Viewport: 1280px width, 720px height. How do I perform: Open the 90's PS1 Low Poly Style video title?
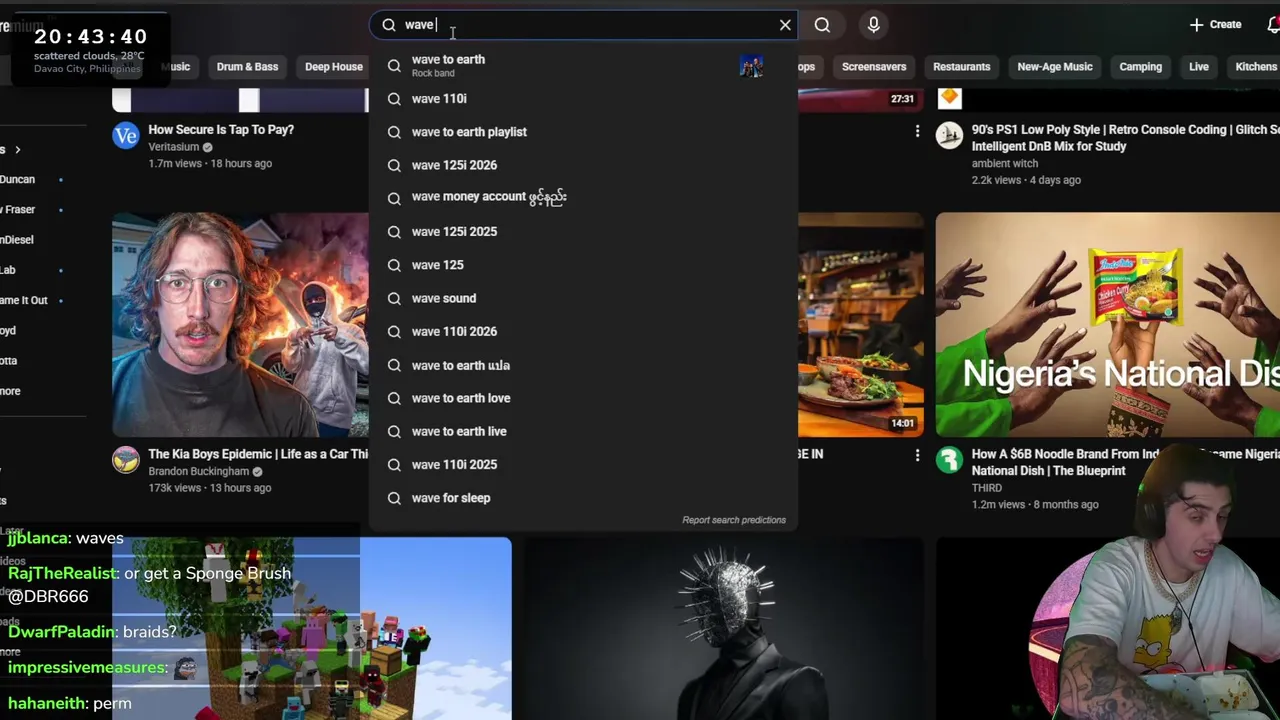click(x=1125, y=138)
